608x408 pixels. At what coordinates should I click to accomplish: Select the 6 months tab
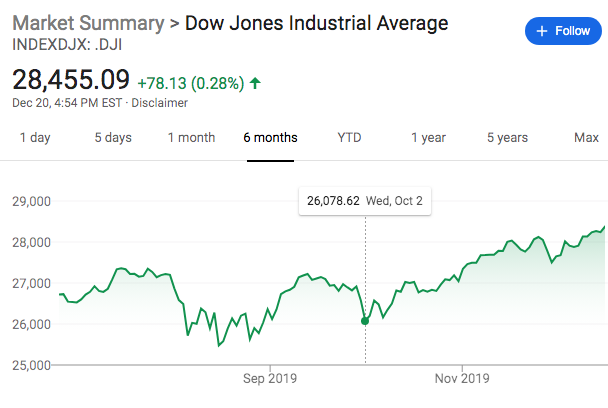click(x=270, y=138)
